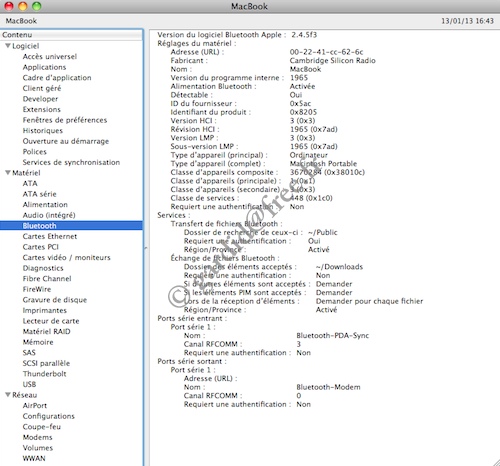Collapse the Logiciel section triangle
Screen dimensions: 500x466
coord(7,46)
